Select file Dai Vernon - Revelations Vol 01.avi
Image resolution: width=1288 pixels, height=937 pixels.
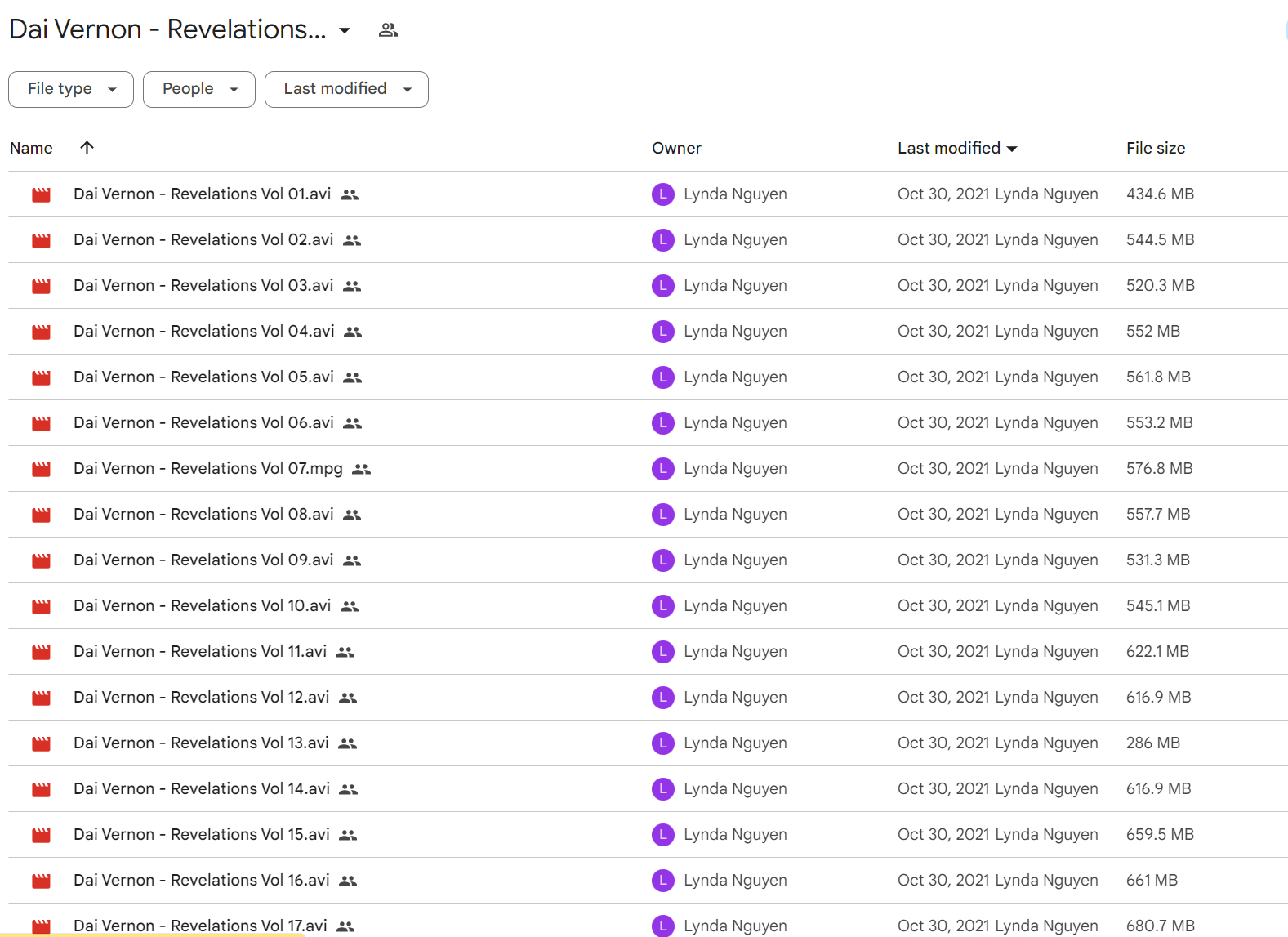[x=202, y=194]
